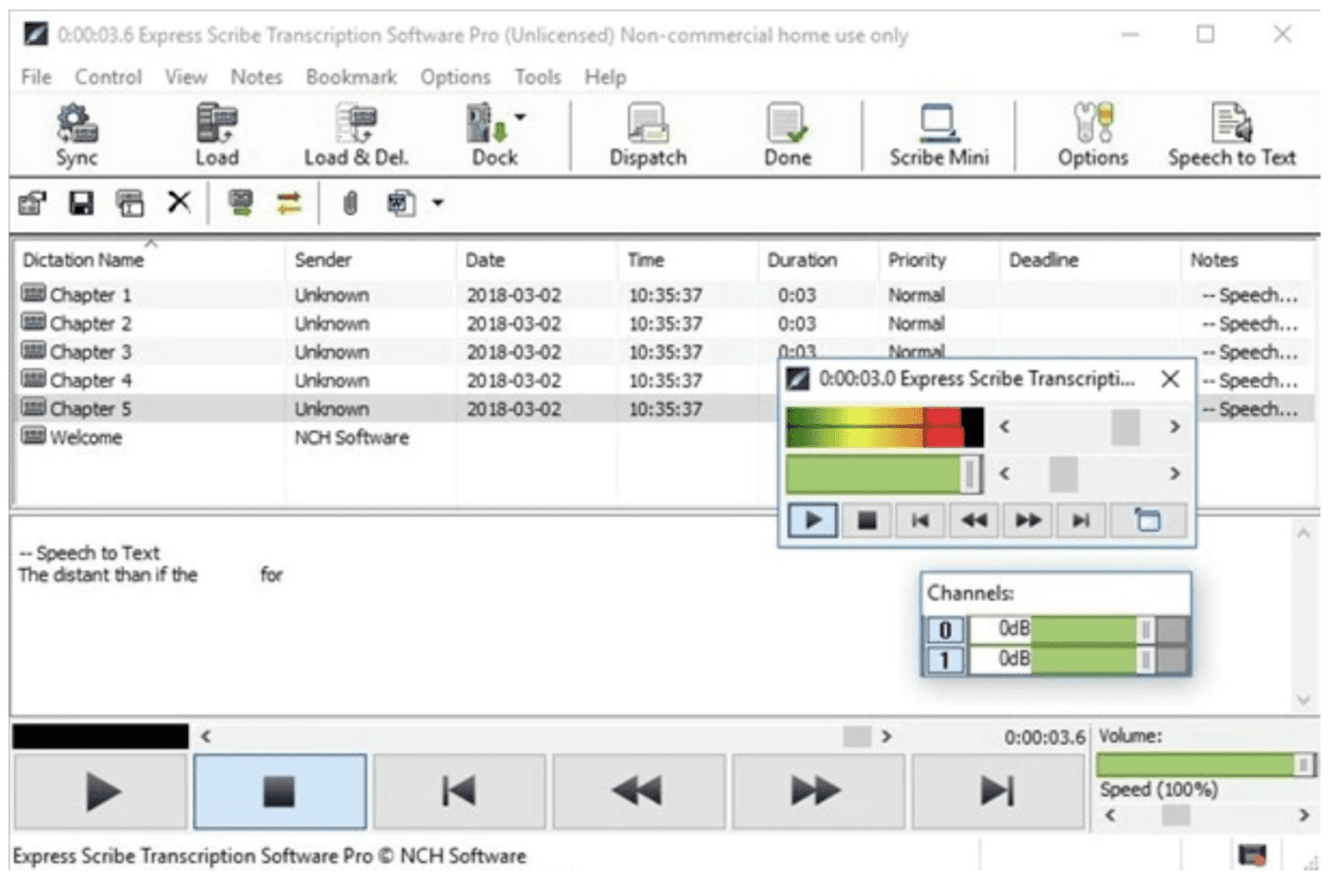This screenshot has height=896, width=1331.
Task: Open the File menu
Action: (x=36, y=77)
